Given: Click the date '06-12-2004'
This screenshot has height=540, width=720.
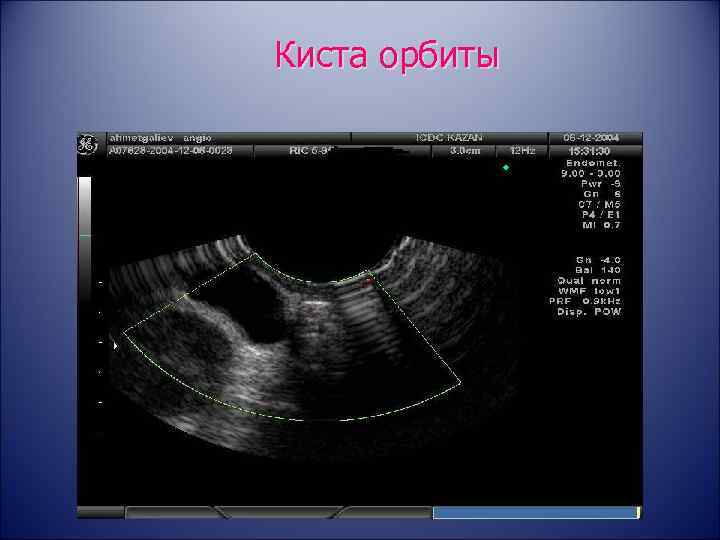Looking at the screenshot, I should [x=591, y=138].
